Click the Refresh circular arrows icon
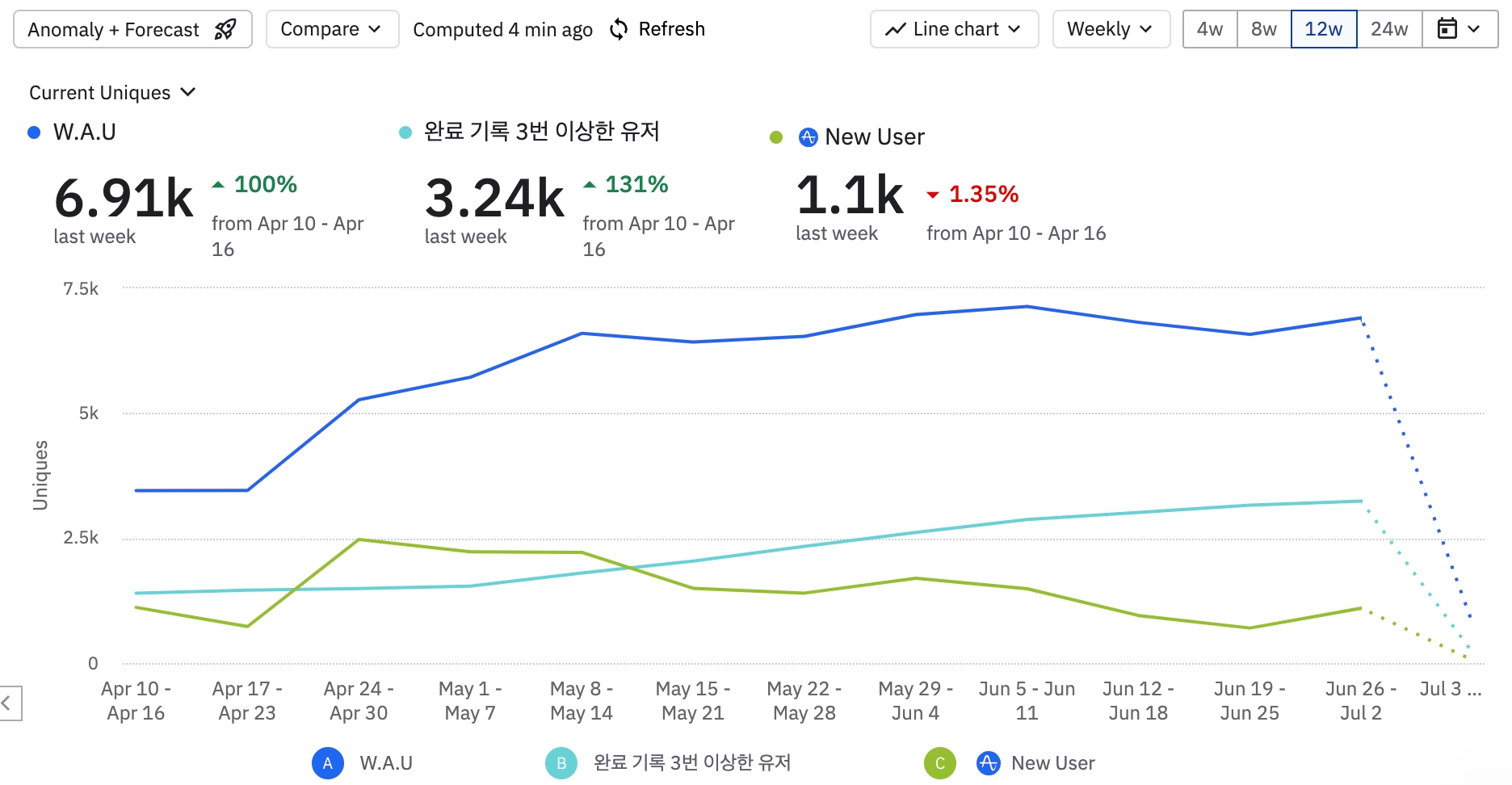1512x785 pixels. click(x=619, y=29)
